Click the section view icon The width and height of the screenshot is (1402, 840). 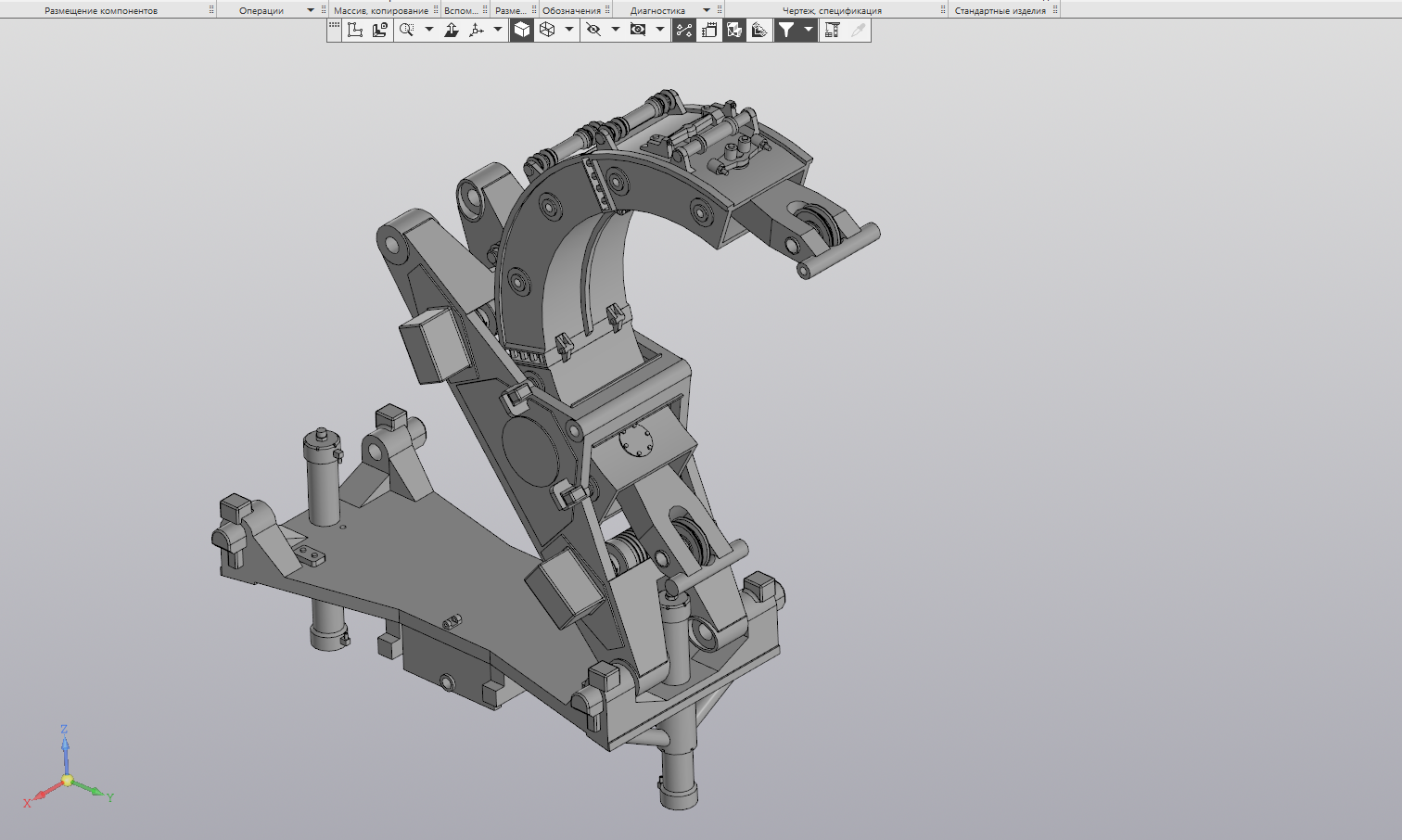tap(759, 30)
